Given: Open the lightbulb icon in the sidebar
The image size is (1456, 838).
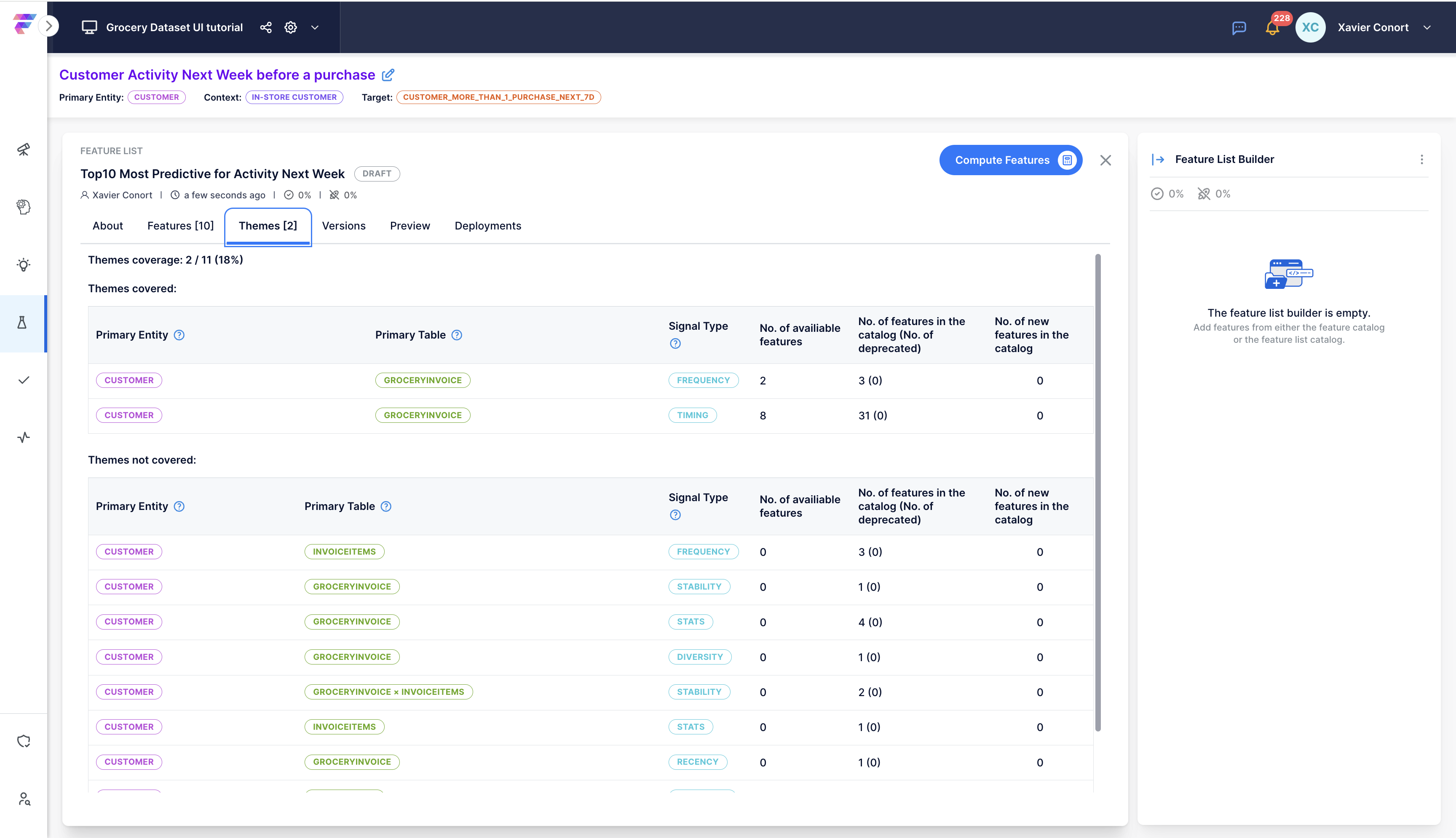Looking at the screenshot, I should click(x=24, y=265).
